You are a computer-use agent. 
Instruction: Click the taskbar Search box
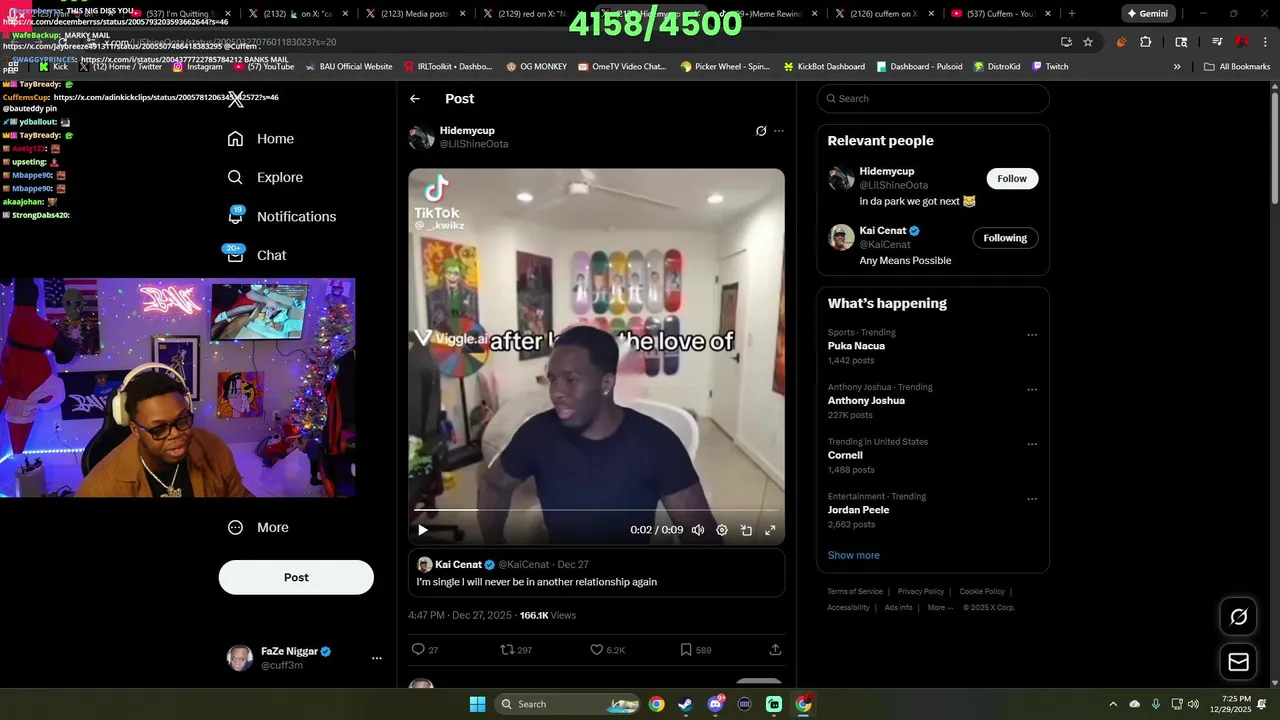[x=568, y=704]
